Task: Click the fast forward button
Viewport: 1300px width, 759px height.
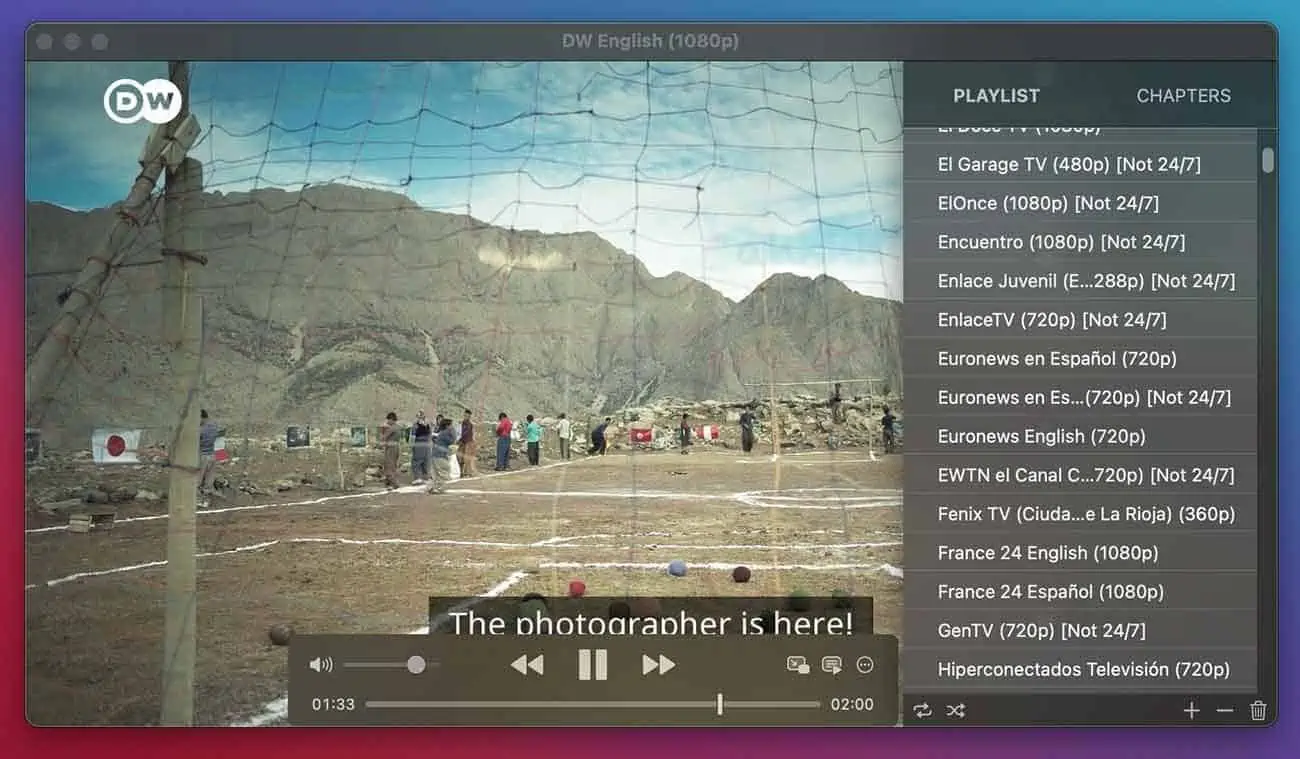Action: (x=658, y=665)
